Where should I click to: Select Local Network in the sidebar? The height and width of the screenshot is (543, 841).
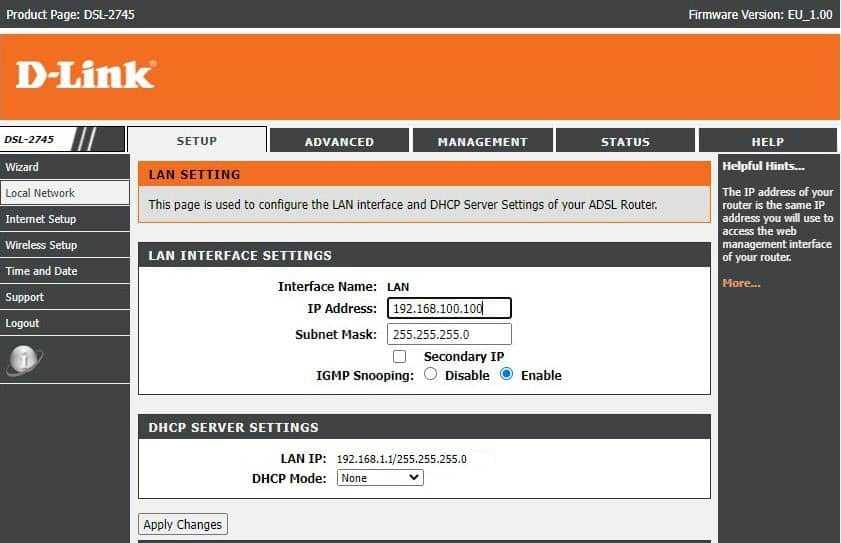click(x=64, y=193)
